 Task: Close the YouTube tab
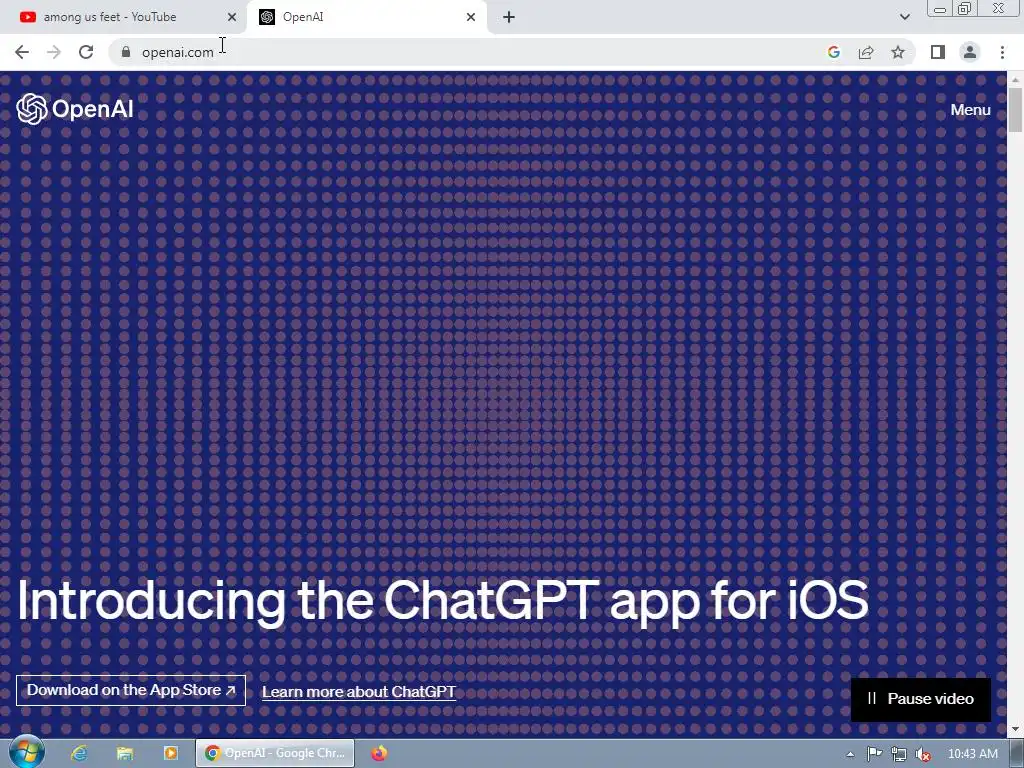232,17
